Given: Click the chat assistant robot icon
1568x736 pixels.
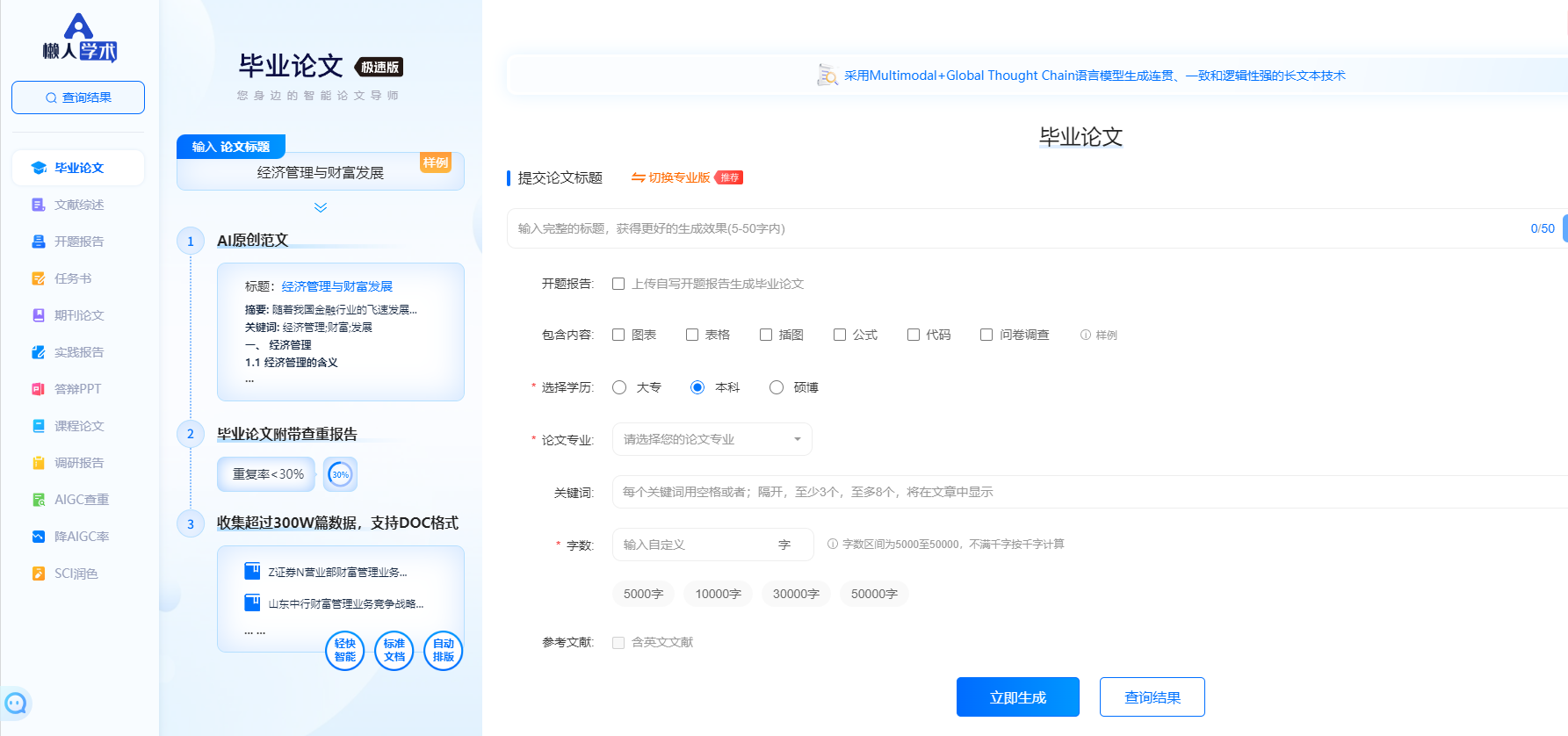Looking at the screenshot, I should (x=16, y=704).
